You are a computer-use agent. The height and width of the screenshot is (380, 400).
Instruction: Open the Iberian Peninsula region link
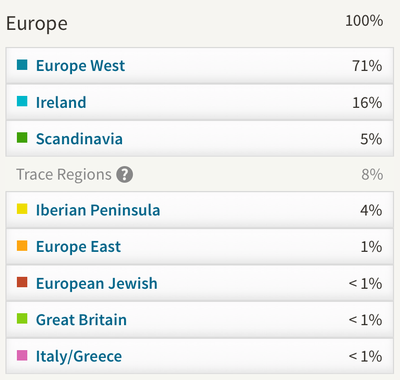coord(98,210)
